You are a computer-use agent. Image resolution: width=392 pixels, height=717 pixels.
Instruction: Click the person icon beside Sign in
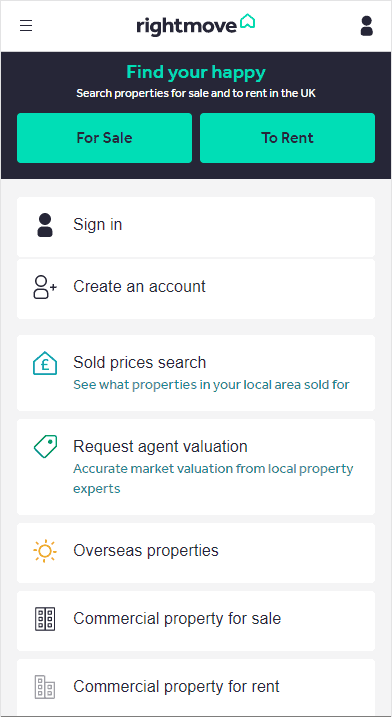click(x=45, y=225)
